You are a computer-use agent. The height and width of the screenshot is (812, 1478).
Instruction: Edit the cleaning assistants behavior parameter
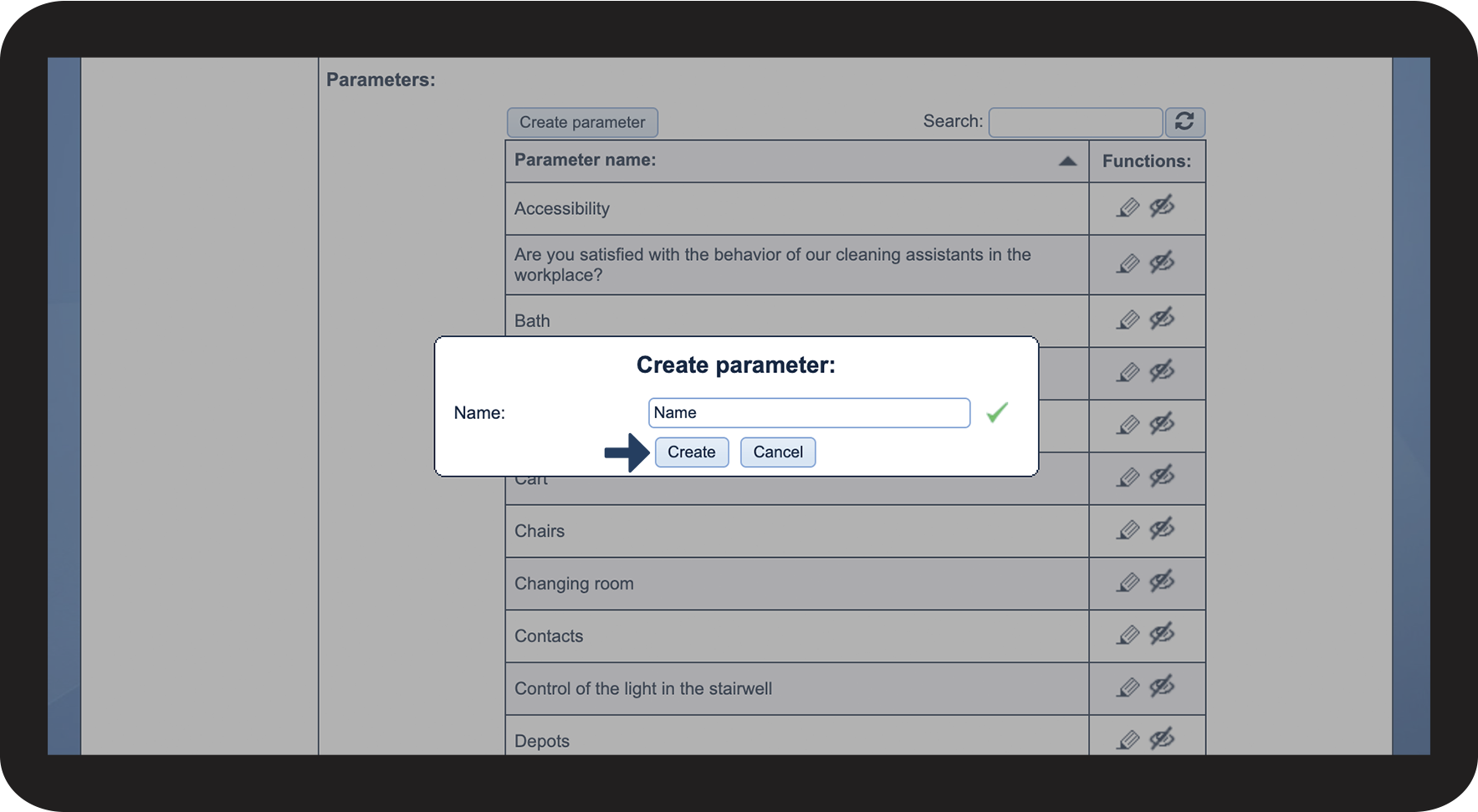tap(1128, 264)
